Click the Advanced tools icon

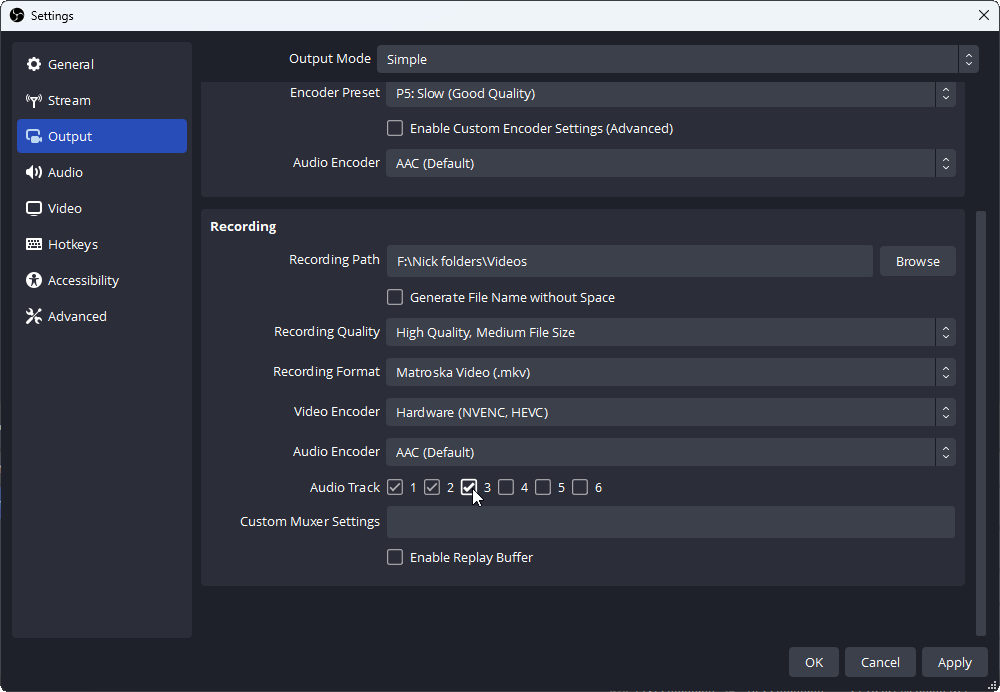pyautogui.click(x=34, y=317)
